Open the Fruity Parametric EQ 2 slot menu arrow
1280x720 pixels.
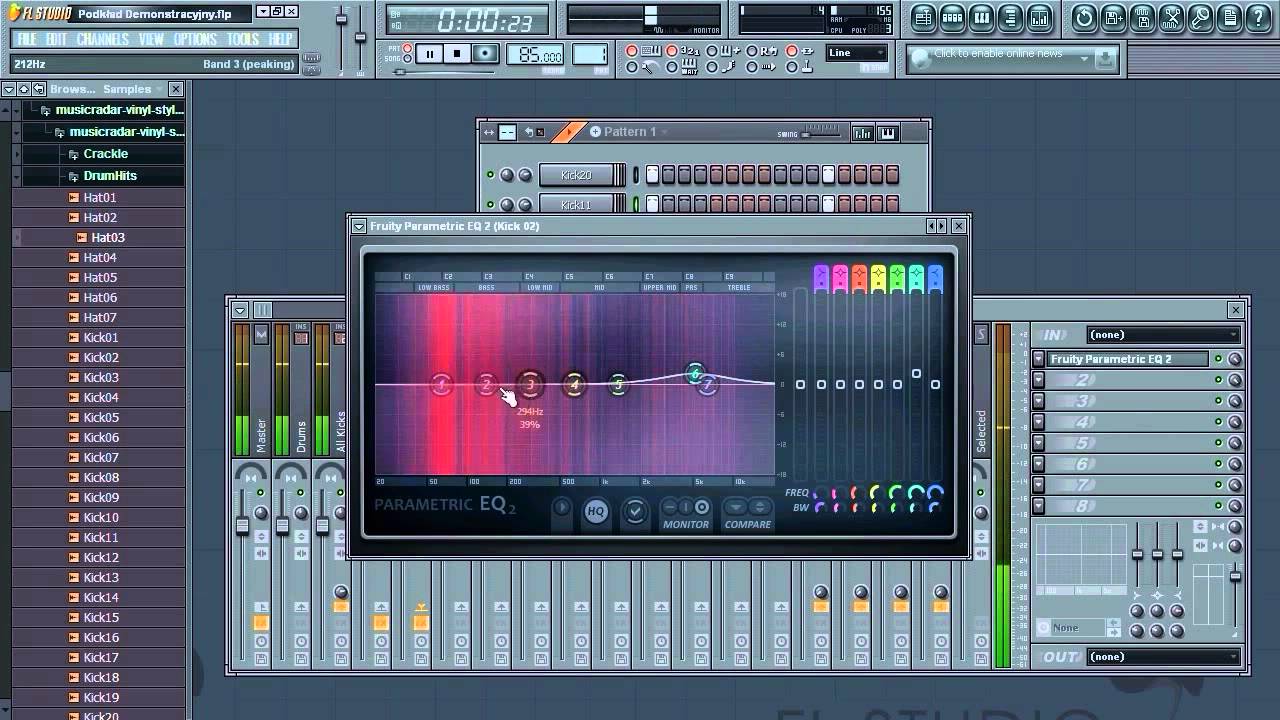1039,359
